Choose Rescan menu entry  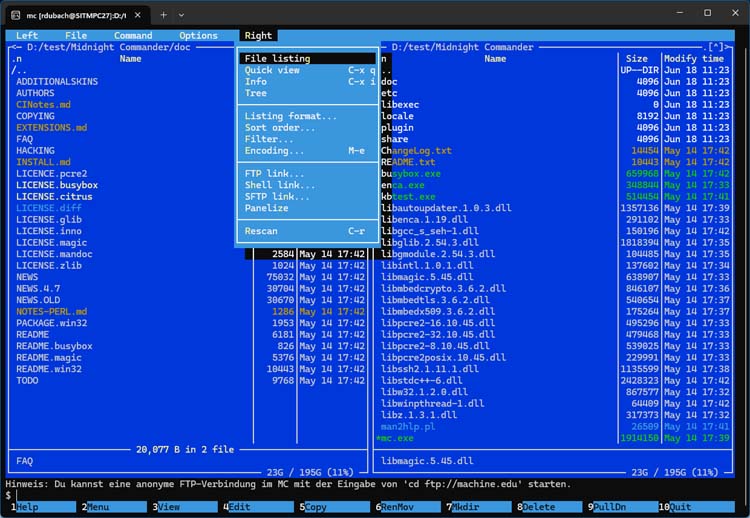[308, 231]
